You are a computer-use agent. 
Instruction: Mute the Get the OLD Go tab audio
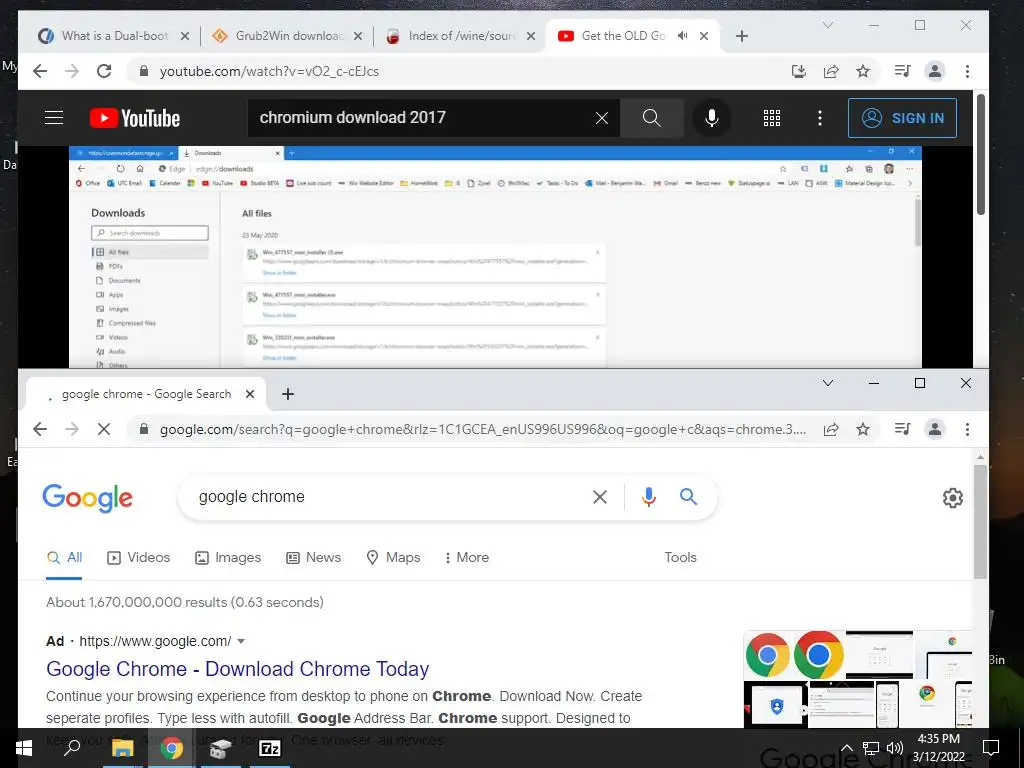tap(682, 35)
